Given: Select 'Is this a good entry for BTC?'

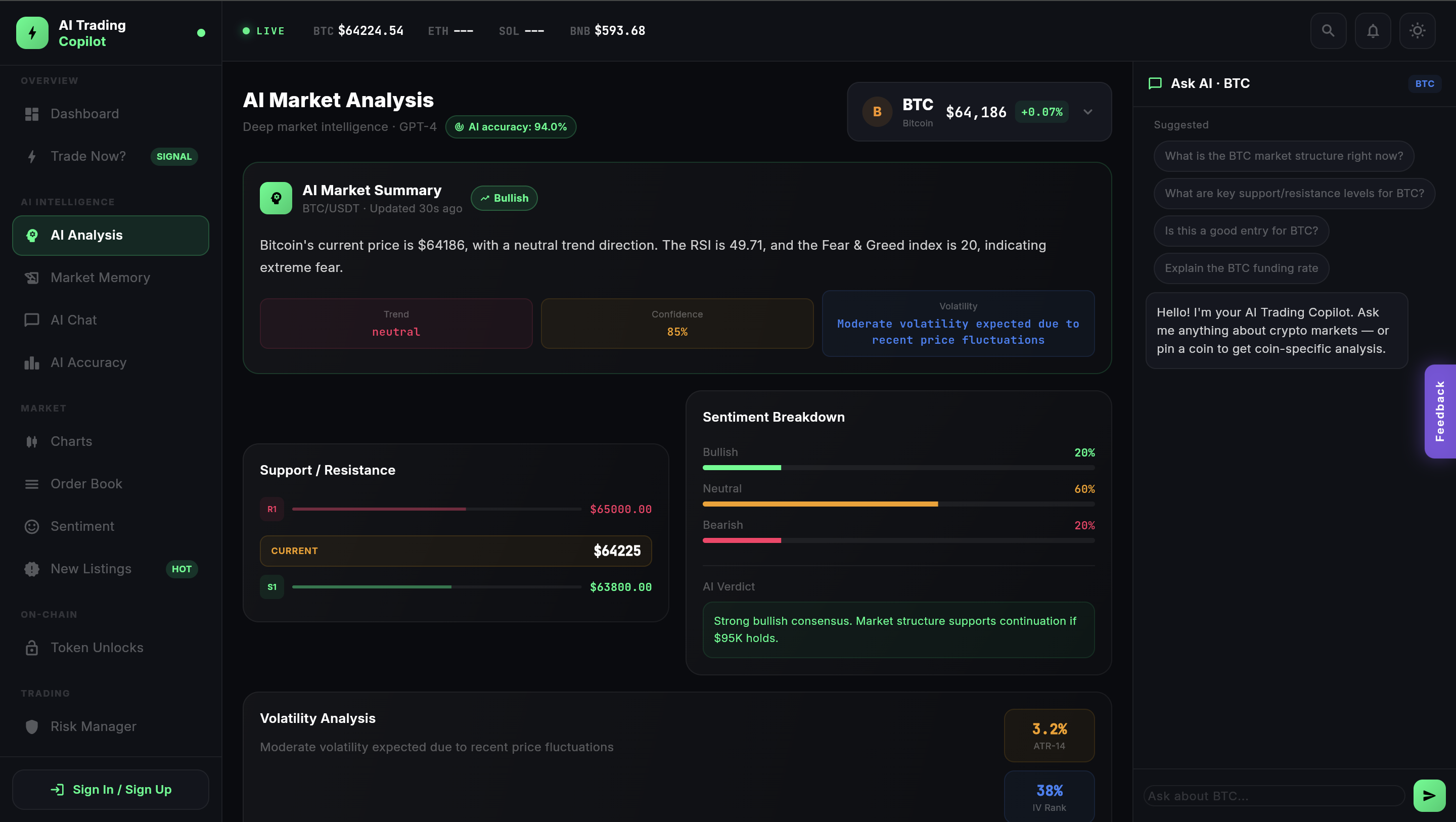Looking at the screenshot, I should click(x=1241, y=231).
